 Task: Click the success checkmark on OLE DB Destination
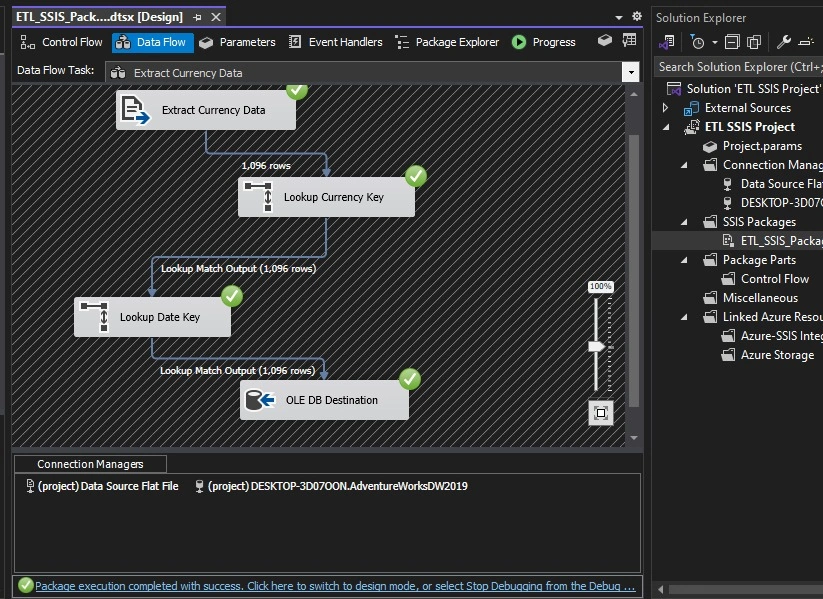pyautogui.click(x=409, y=379)
